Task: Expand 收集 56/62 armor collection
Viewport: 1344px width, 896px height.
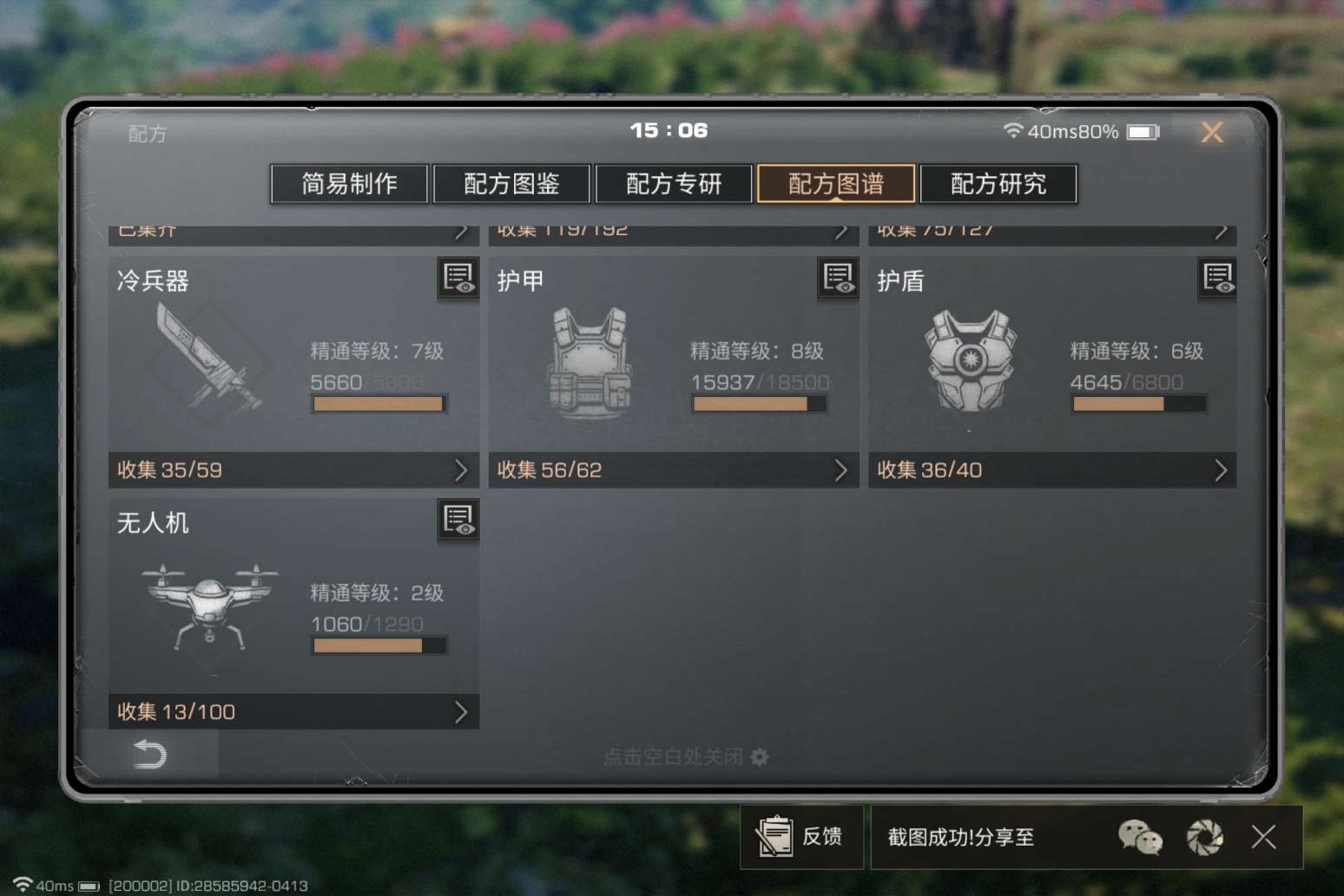Action: [x=674, y=470]
